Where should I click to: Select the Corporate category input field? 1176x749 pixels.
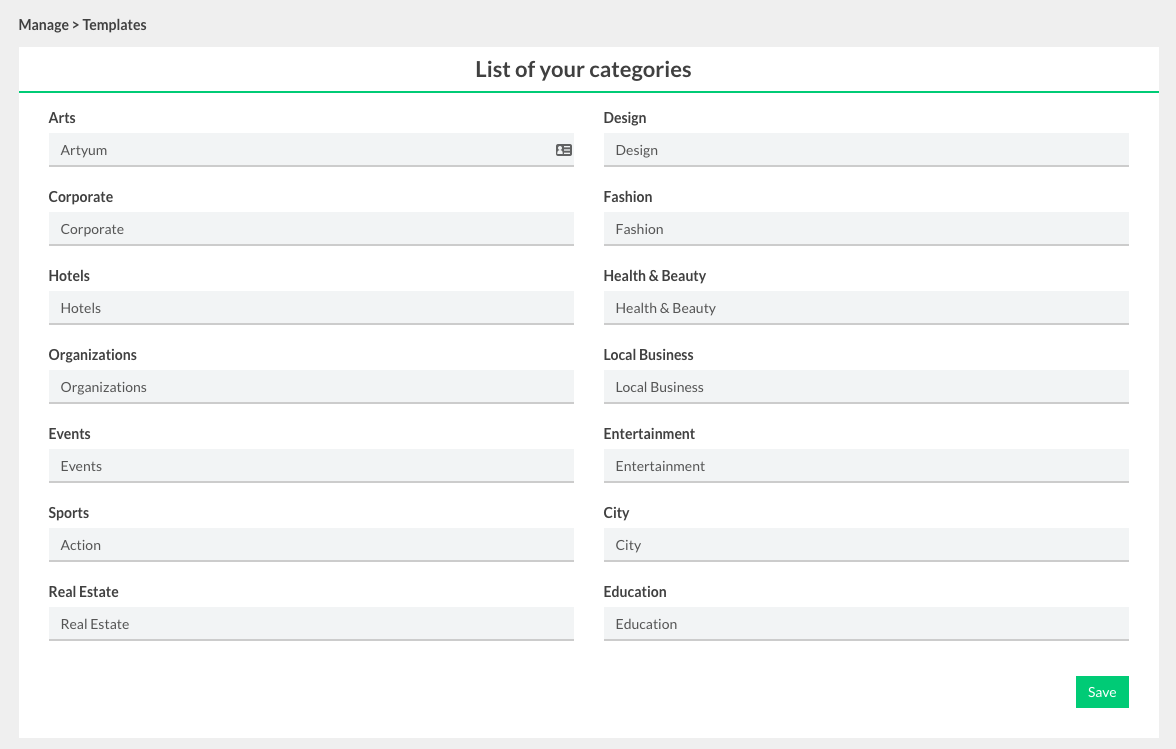[x=310, y=229]
